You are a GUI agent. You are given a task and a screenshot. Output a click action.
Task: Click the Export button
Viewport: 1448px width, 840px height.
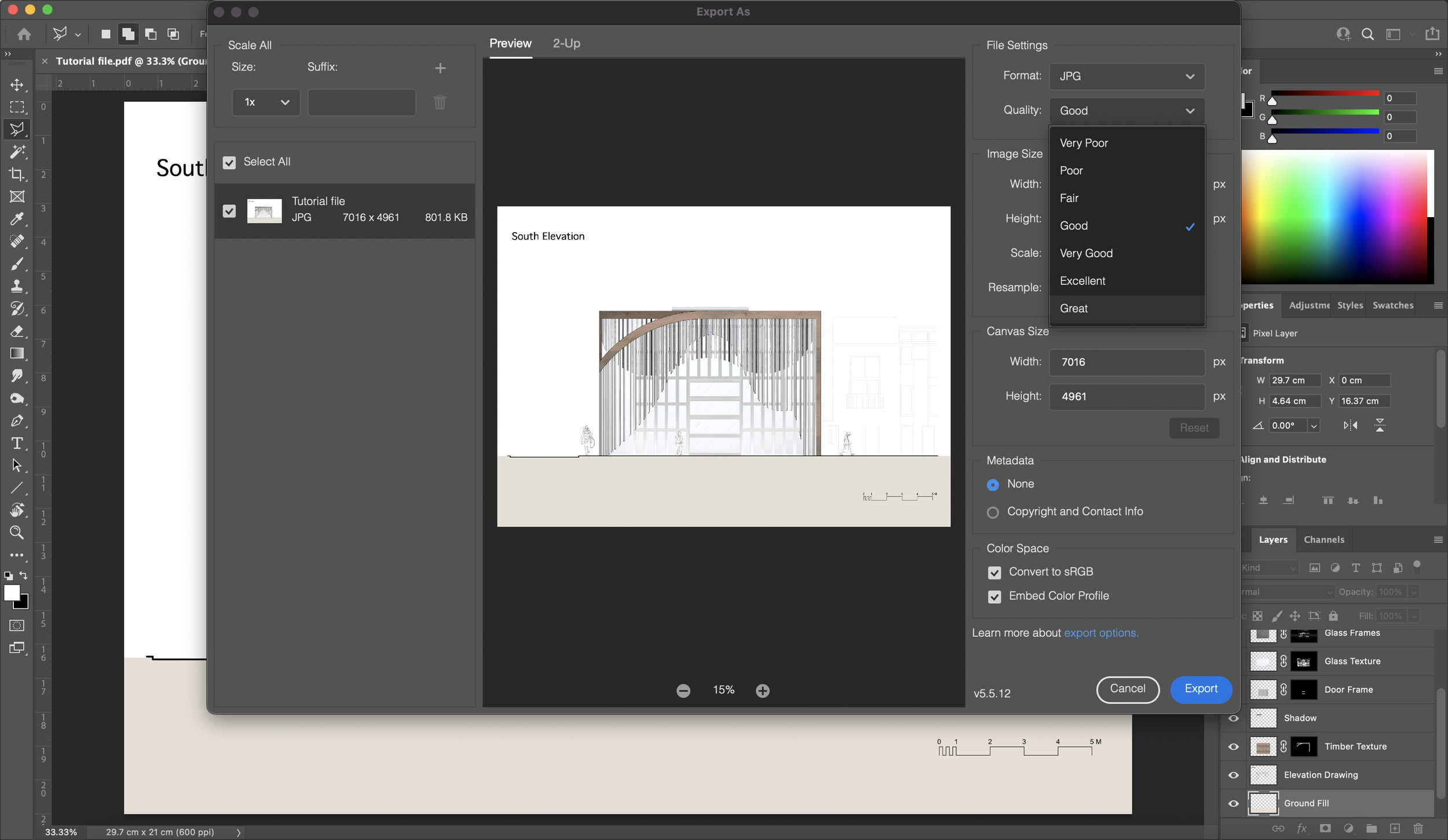1200,689
